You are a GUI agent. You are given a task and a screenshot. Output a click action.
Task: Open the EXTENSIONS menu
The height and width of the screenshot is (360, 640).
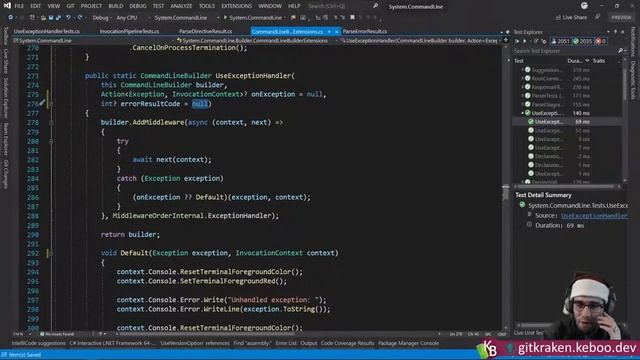point(237,6)
